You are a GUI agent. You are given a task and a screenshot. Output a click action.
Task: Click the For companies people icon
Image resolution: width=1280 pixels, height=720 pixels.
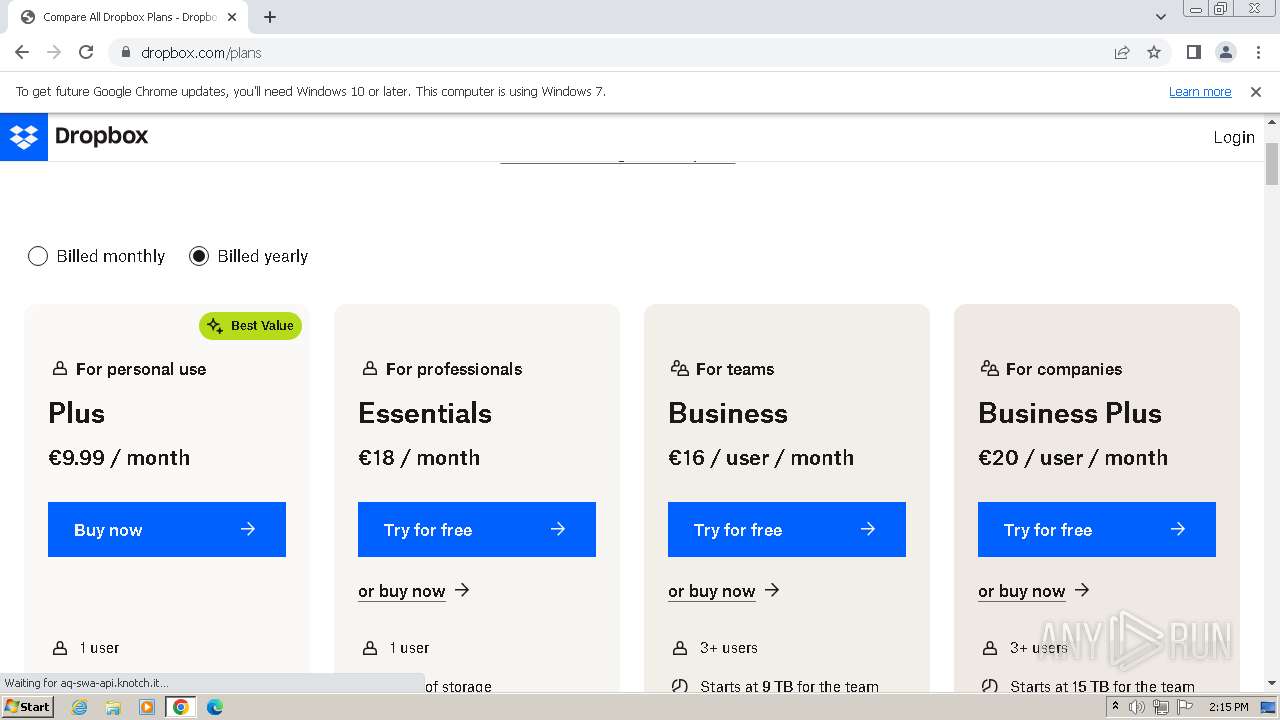990,369
